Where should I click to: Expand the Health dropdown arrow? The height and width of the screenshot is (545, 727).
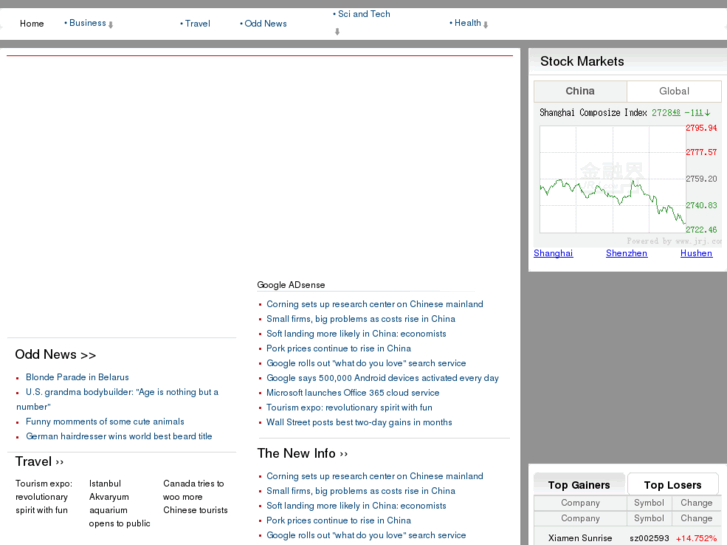click(x=485, y=25)
